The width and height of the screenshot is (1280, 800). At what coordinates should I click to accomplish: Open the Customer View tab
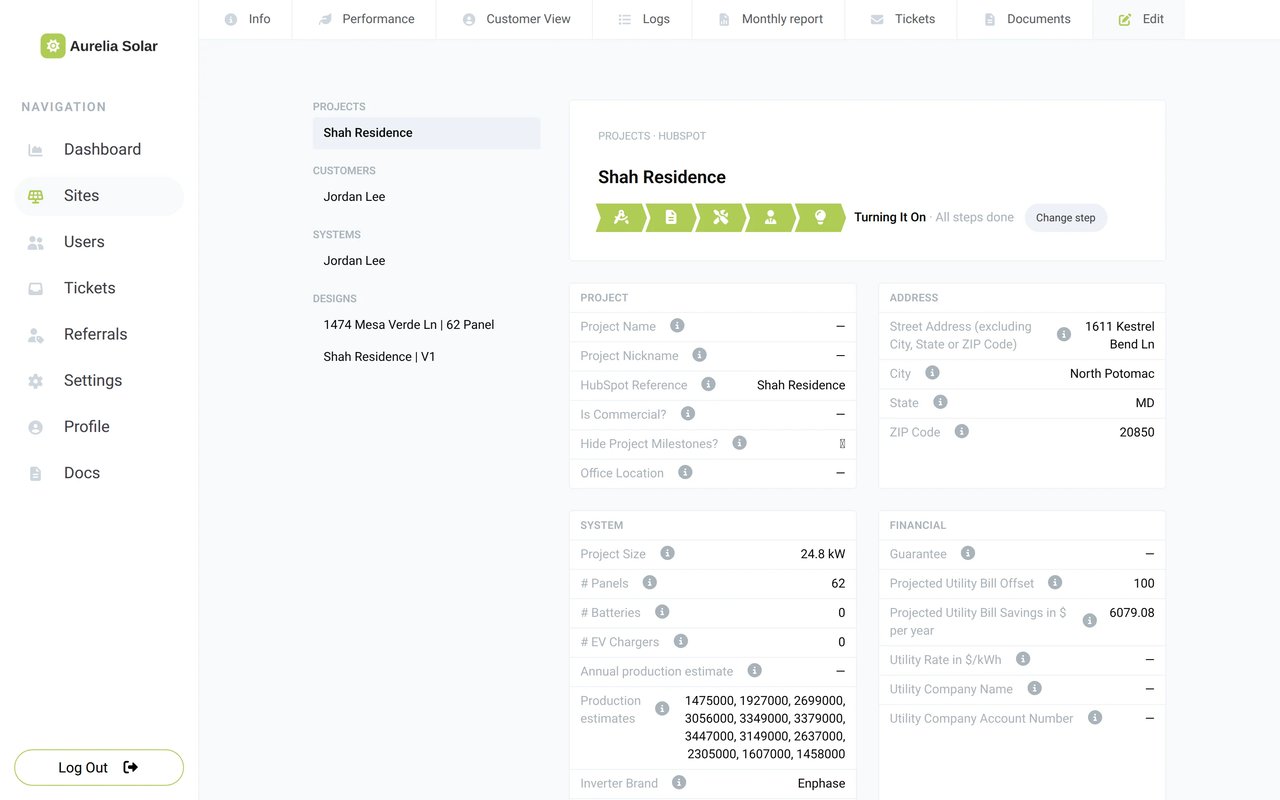pos(515,19)
